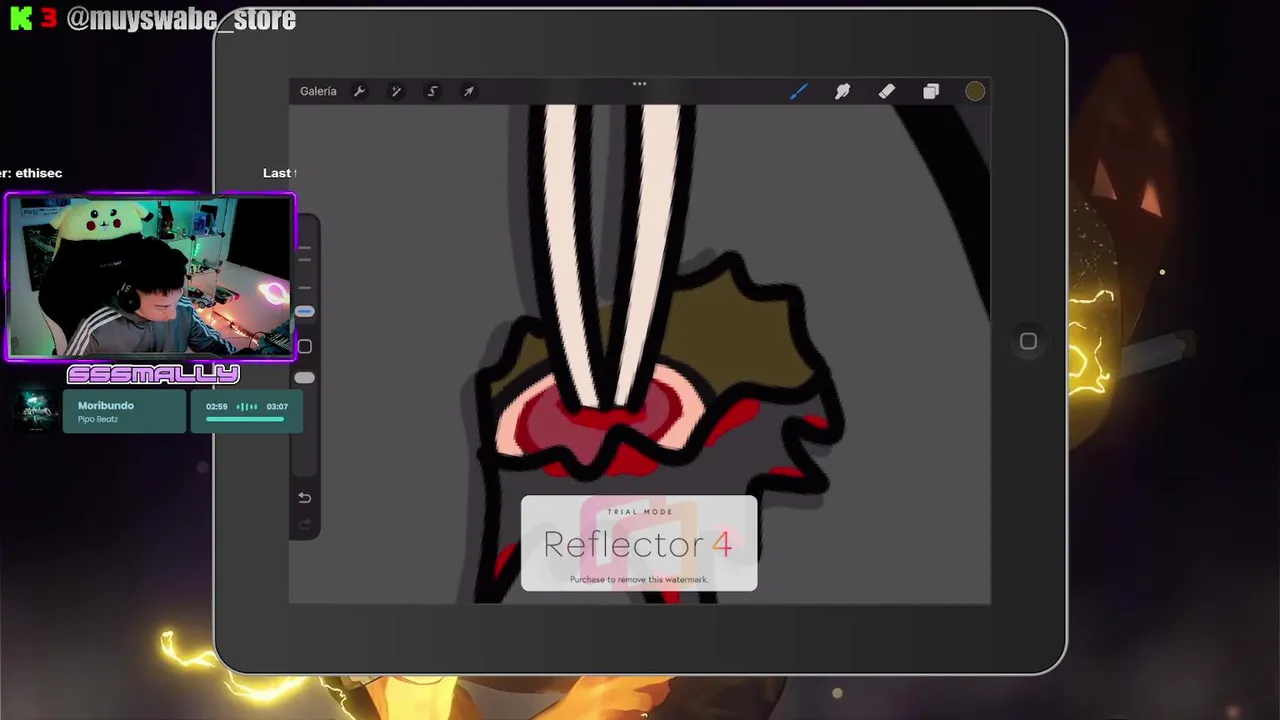Open the Layers panel

click(x=931, y=91)
